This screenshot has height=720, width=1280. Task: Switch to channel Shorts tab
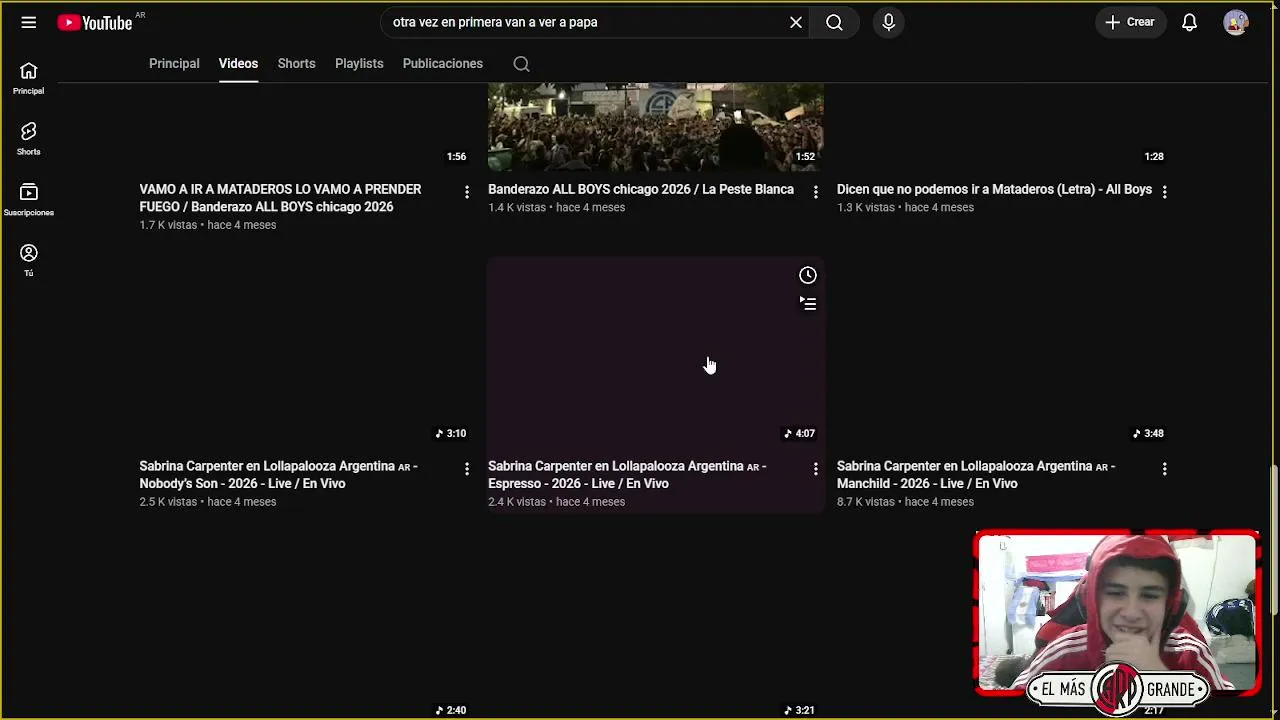point(296,63)
